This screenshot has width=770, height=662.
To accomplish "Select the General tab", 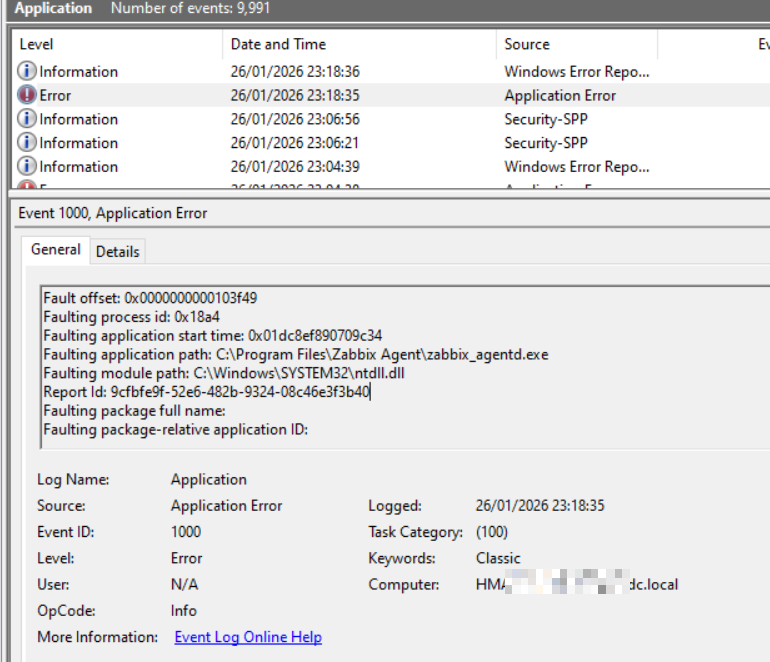I will tap(56, 250).
